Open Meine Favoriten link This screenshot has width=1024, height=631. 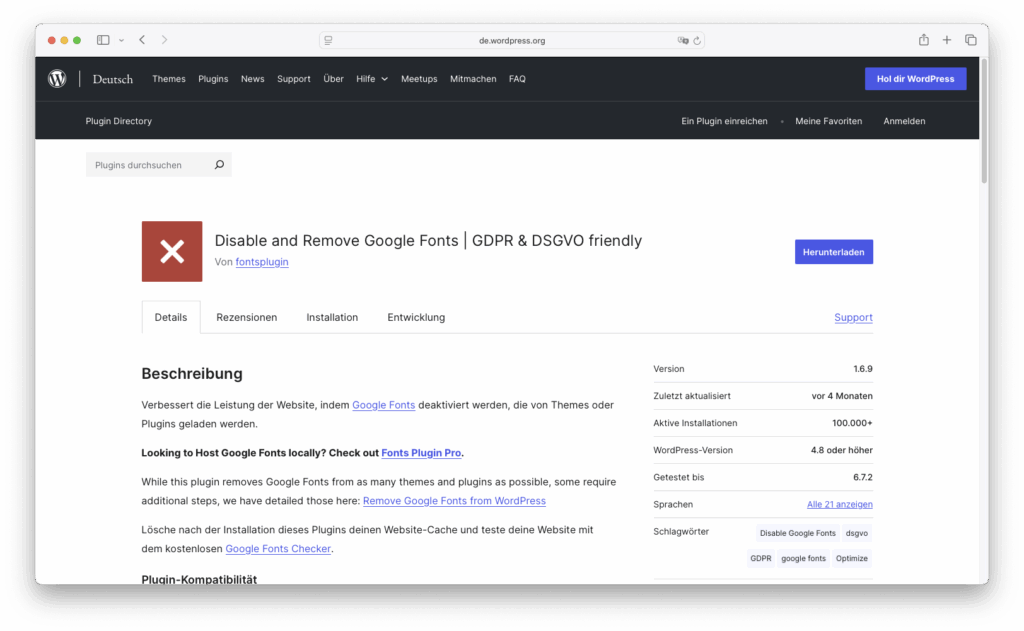828,121
